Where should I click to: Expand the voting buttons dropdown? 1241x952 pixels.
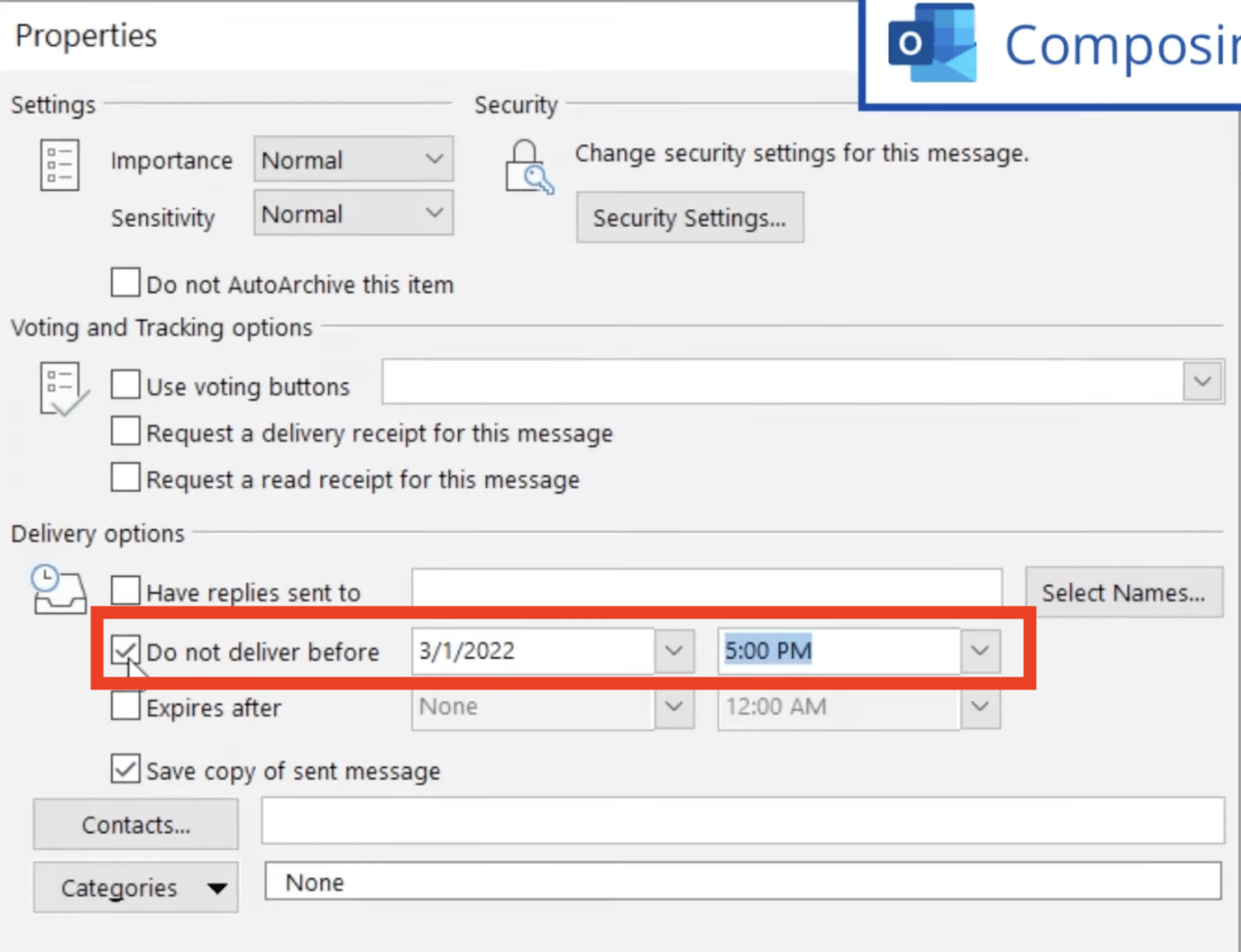tap(1203, 381)
